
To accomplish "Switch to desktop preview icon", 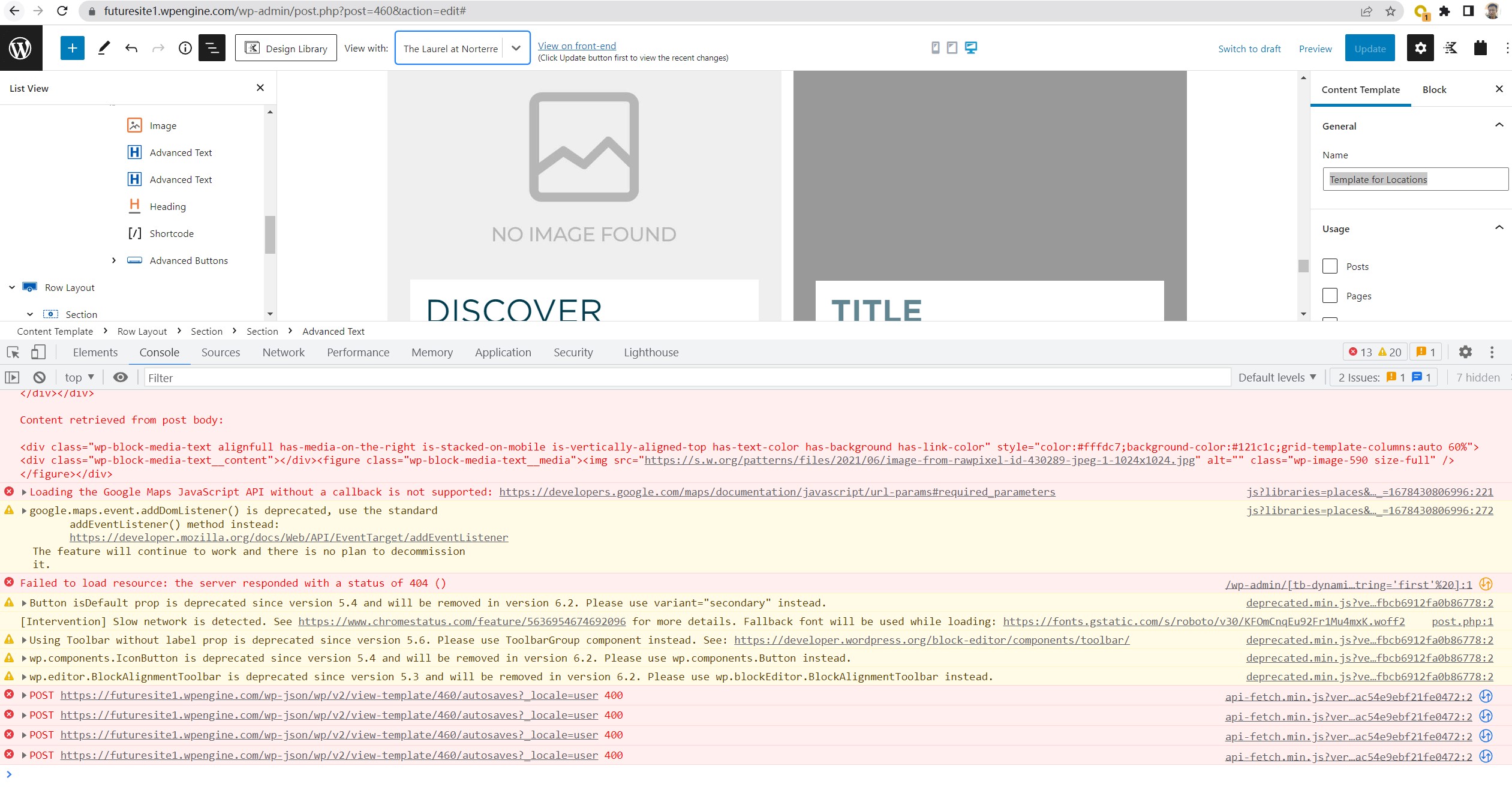I will (971, 47).
